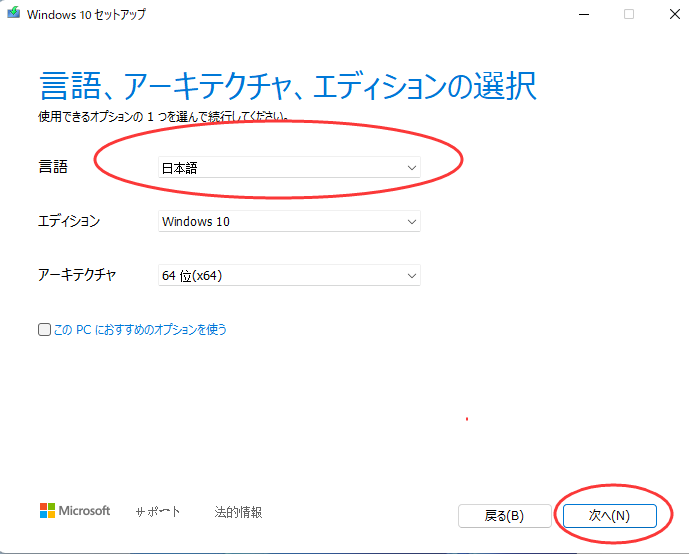This screenshot has width=689, height=554.
Task: Open the 法的情報 legal link
Action: [x=238, y=512]
